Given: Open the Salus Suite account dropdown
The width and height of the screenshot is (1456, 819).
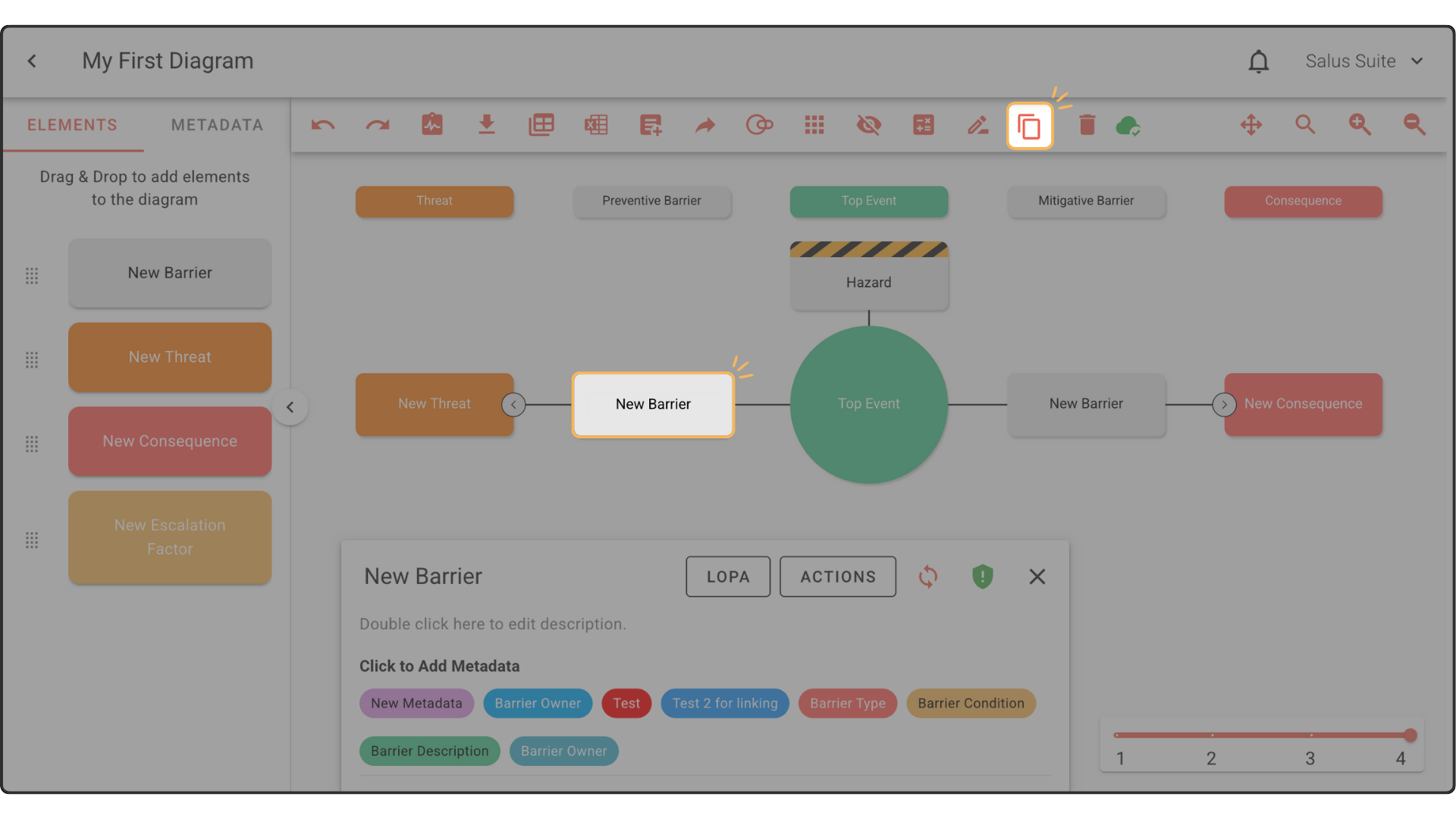Looking at the screenshot, I should pos(1363,61).
